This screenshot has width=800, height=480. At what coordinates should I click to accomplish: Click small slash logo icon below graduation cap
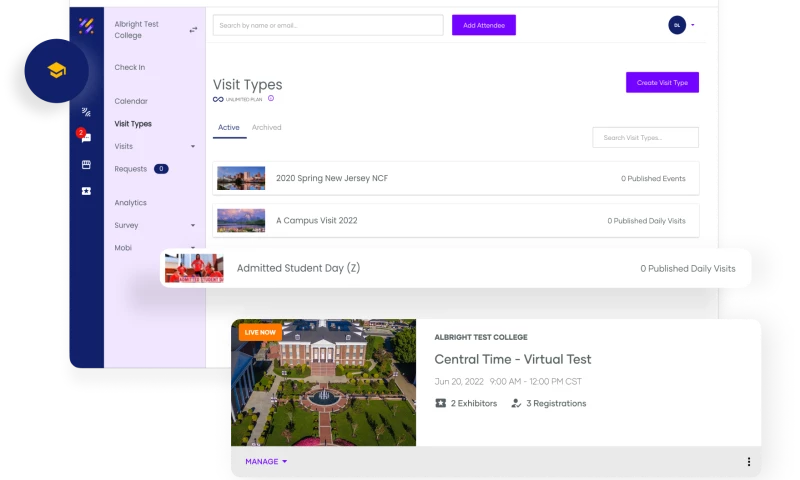pos(86,112)
